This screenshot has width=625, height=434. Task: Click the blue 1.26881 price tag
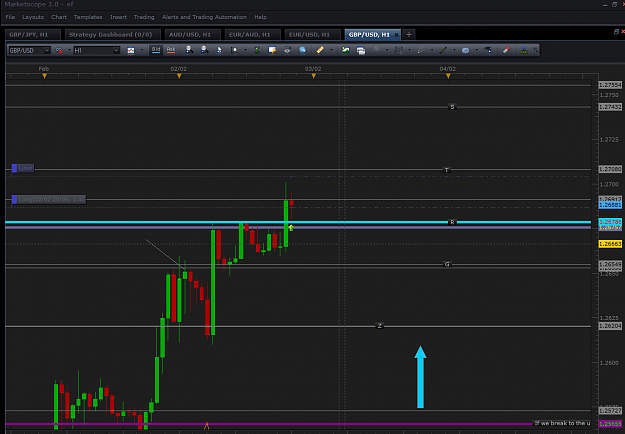[x=610, y=205]
